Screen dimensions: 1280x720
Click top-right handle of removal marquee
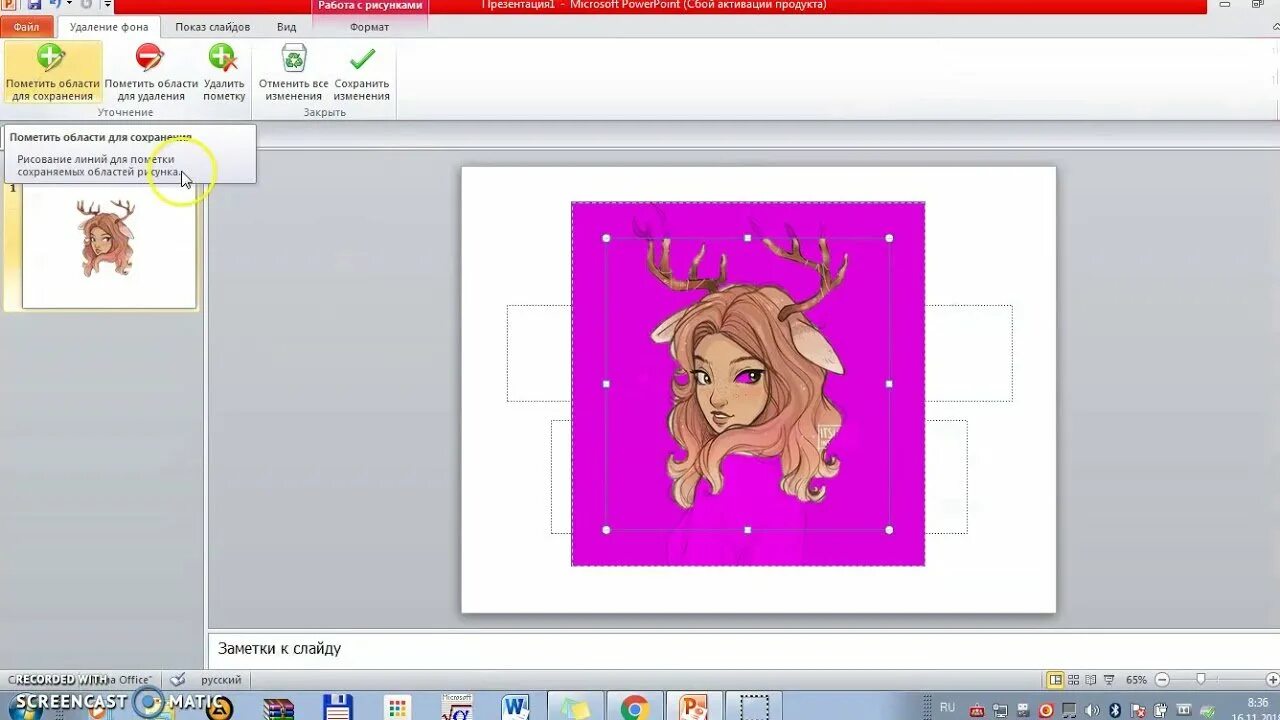pyautogui.click(x=889, y=238)
